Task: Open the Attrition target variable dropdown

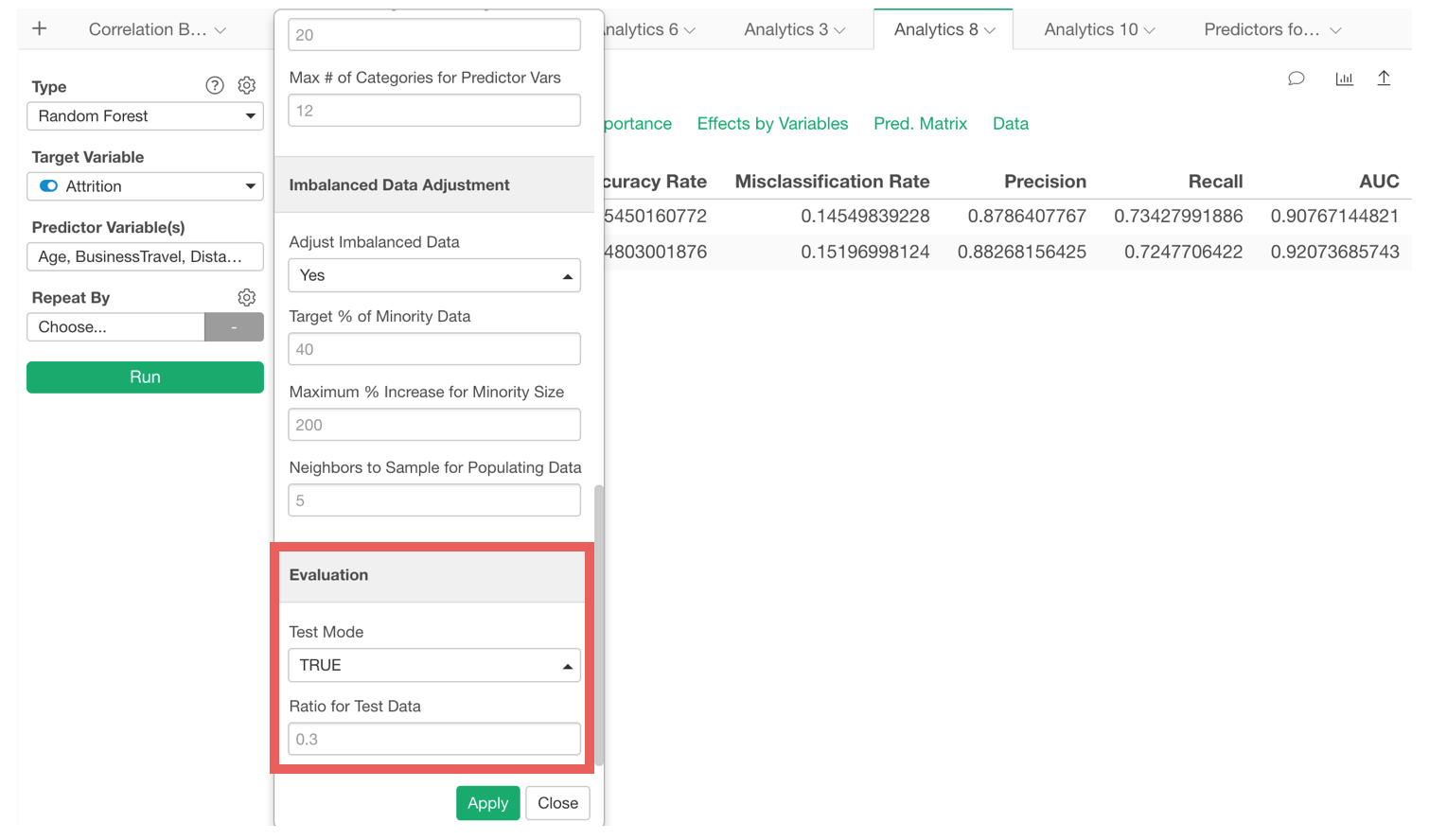Action: (145, 186)
